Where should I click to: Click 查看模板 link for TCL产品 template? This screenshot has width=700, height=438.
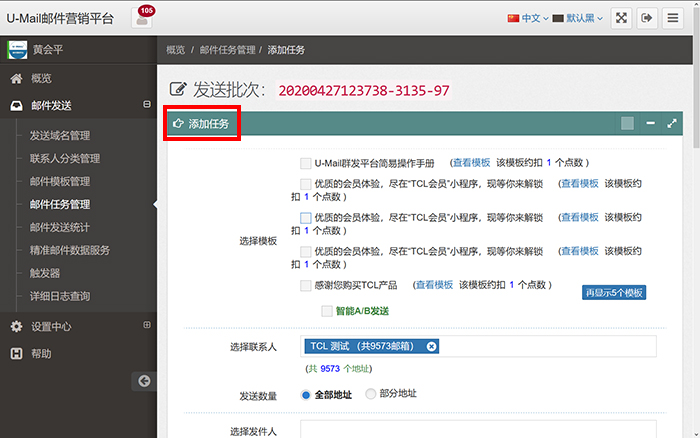(x=434, y=285)
